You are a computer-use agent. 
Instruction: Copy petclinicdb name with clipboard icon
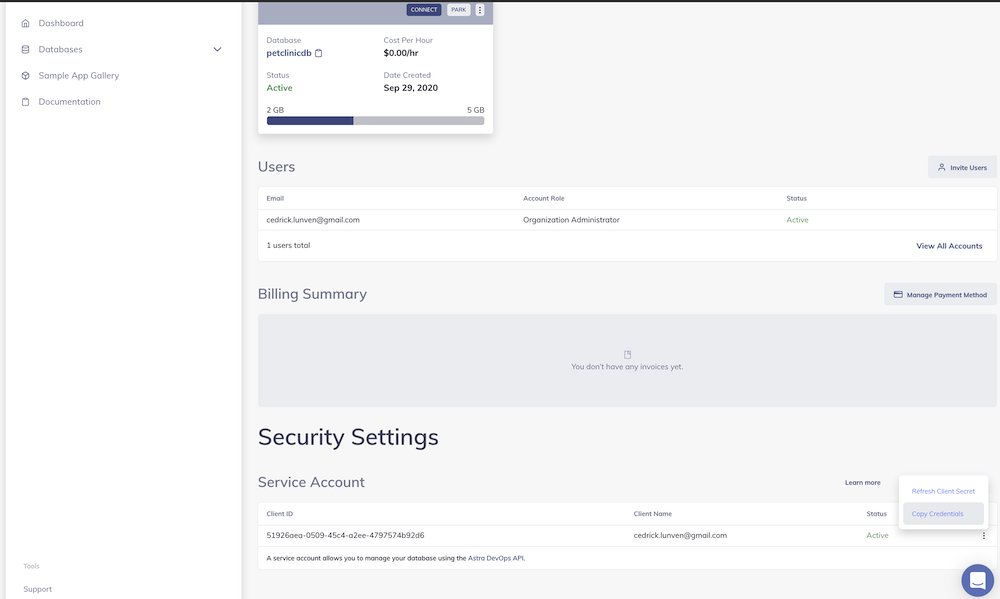click(319, 53)
